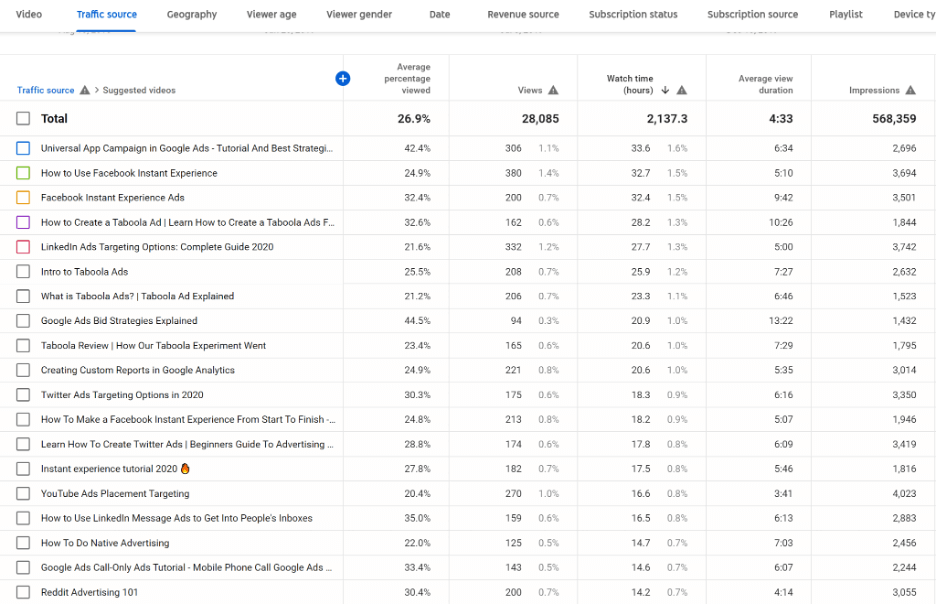Click the fire emoji in Instant experience tutorial row

coord(185,469)
